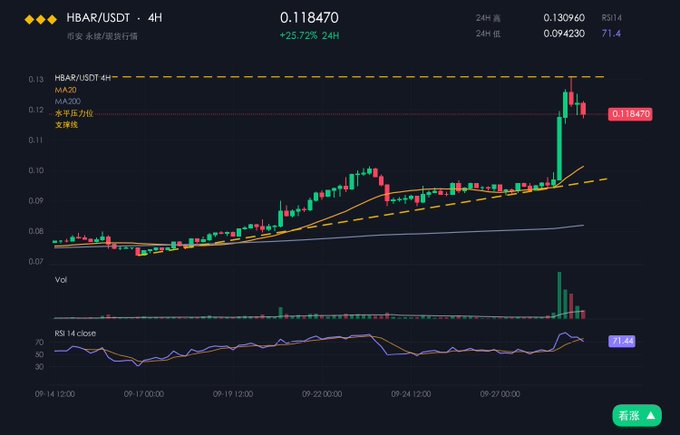Click the 0.13 price axis label
This screenshot has width=680, height=435.
[x=36, y=79]
